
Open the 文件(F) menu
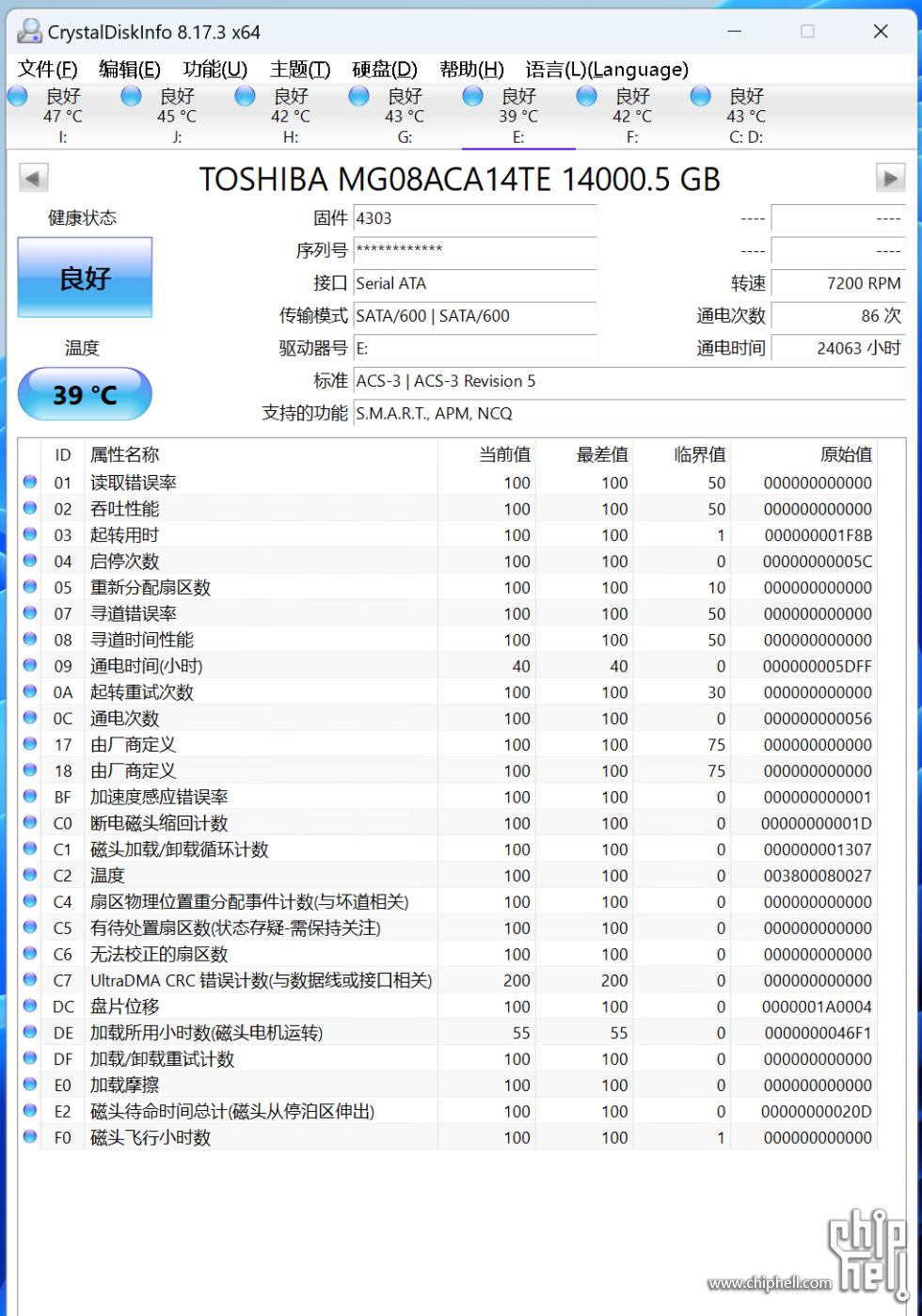click(x=48, y=69)
